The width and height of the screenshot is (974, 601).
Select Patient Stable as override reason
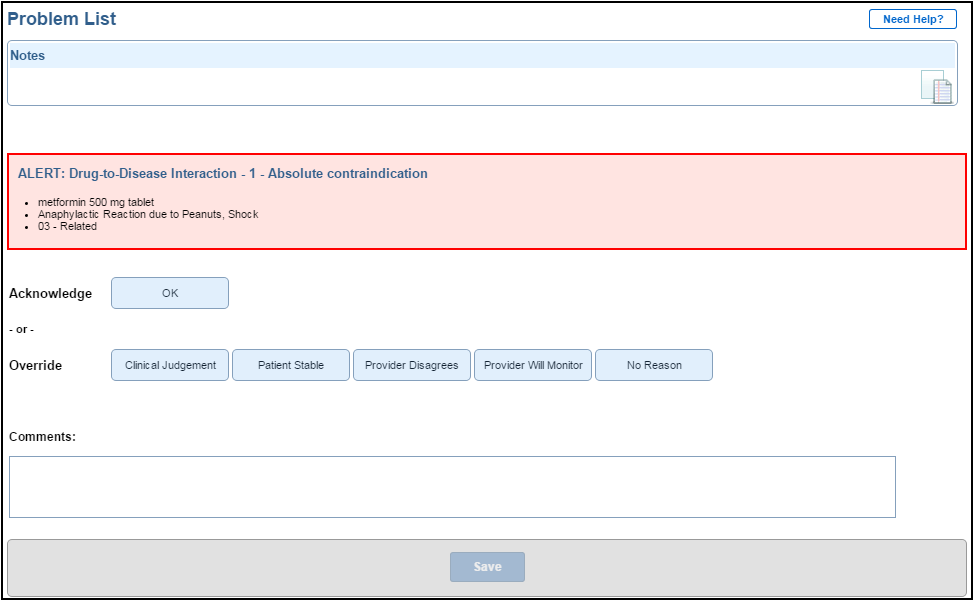coord(290,365)
